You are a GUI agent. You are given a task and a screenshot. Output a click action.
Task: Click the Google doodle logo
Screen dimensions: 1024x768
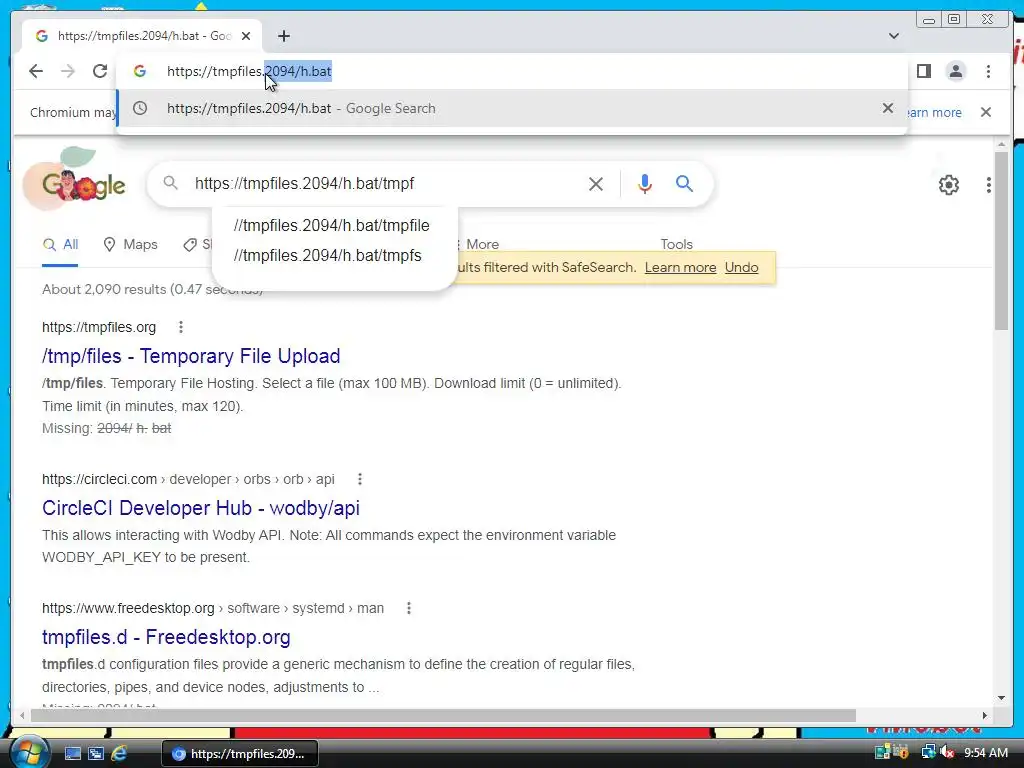click(x=74, y=178)
